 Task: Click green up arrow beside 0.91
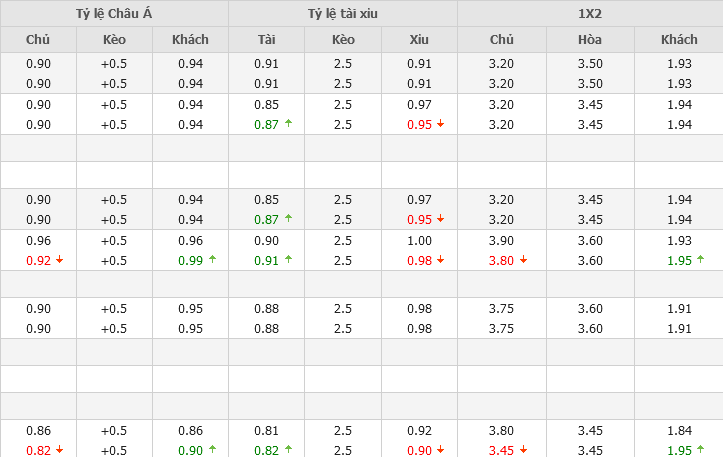pyautogui.click(x=288, y=260)
